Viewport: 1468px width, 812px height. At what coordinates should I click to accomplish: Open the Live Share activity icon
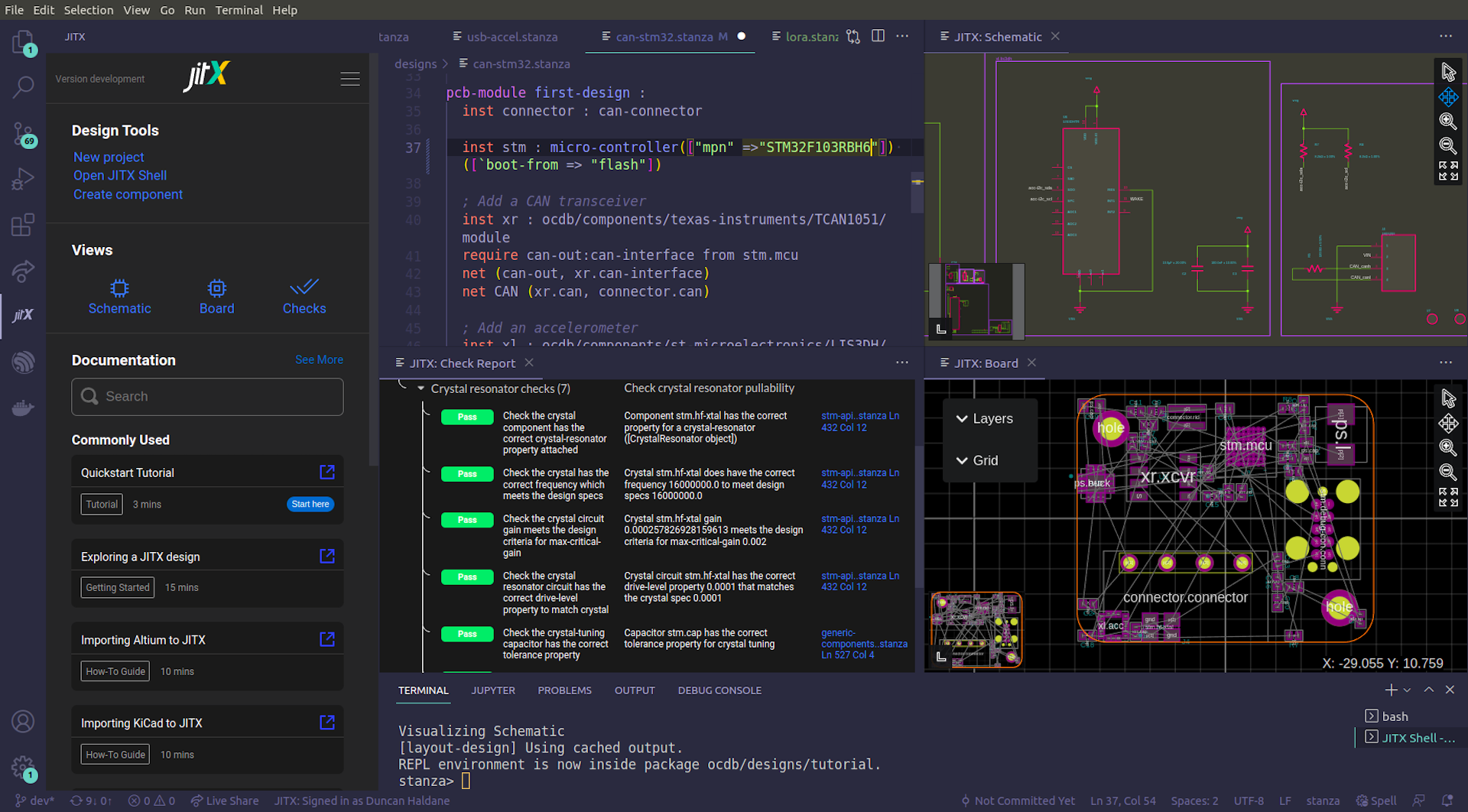[23, 270]
